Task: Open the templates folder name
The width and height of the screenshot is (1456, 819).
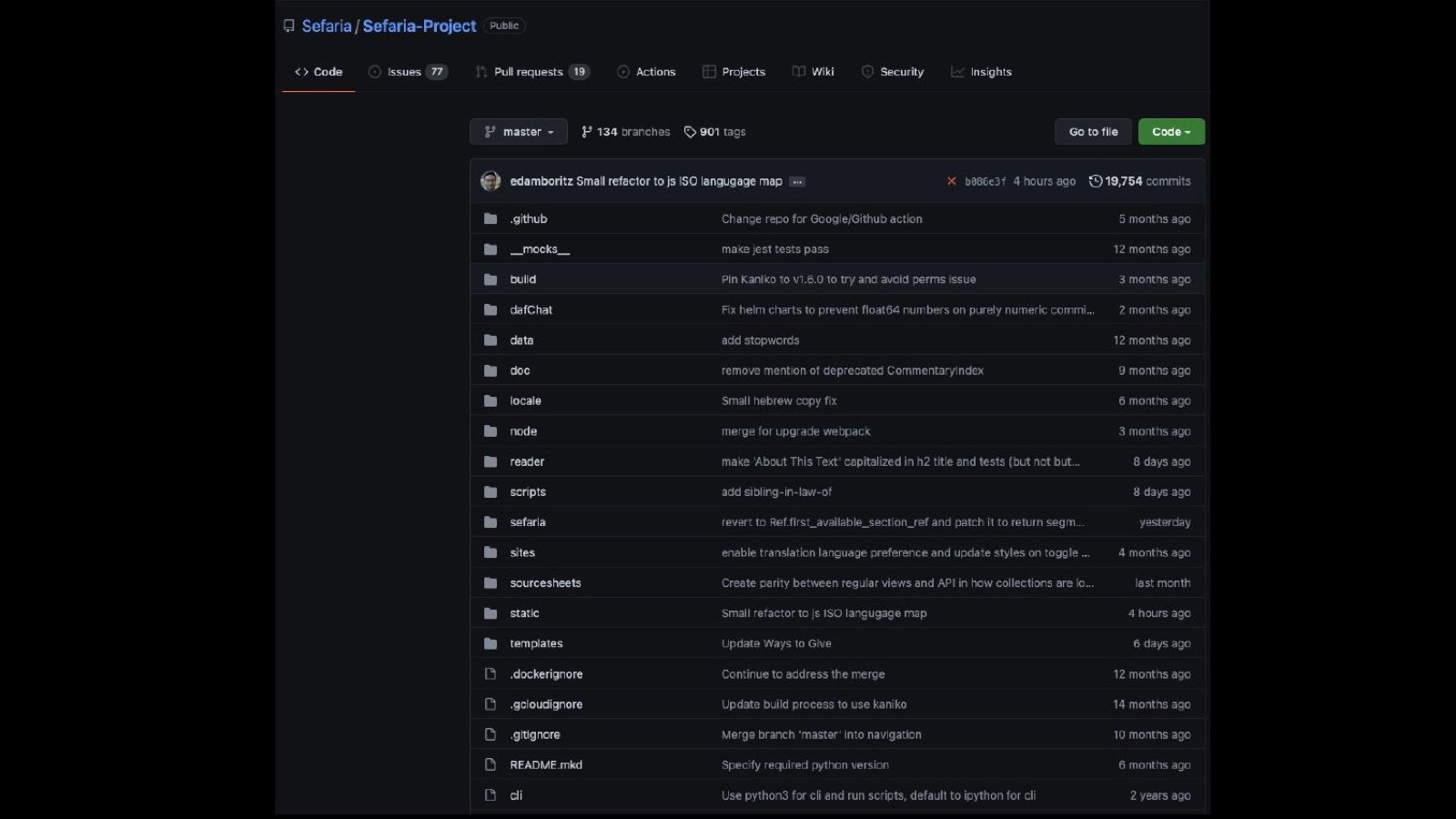Action: [536, 643]
